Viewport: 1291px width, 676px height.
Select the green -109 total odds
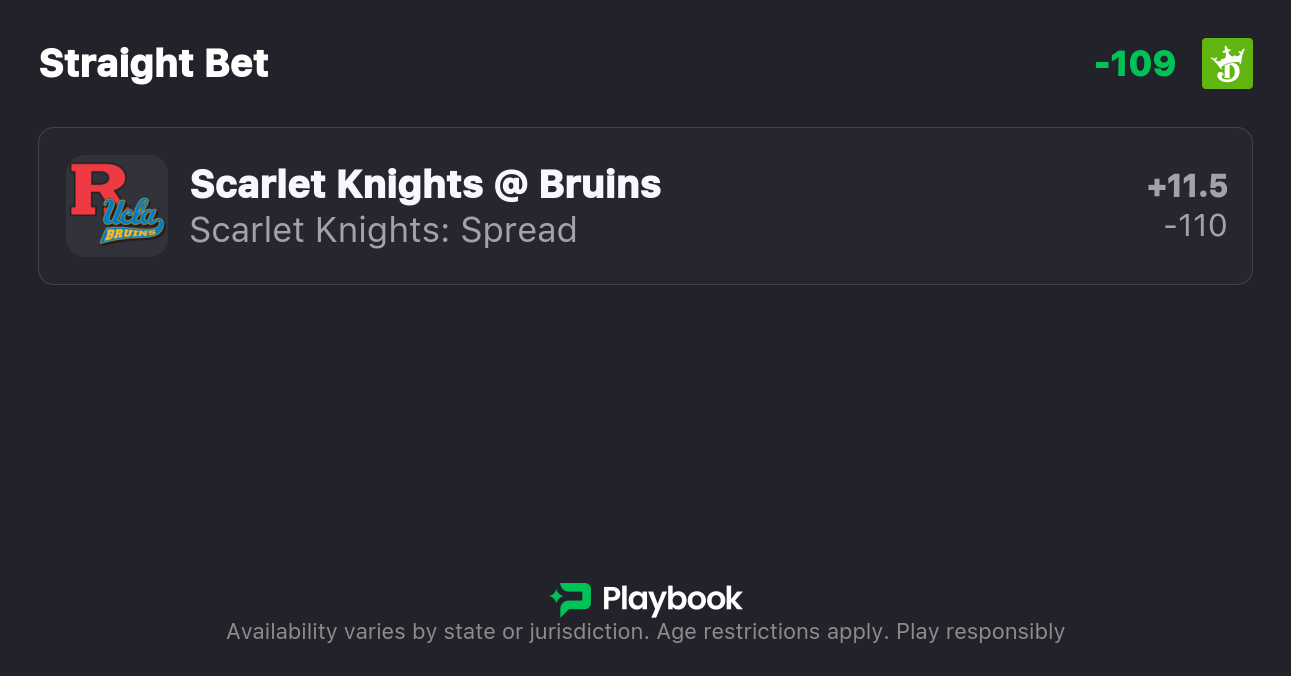1135,64
